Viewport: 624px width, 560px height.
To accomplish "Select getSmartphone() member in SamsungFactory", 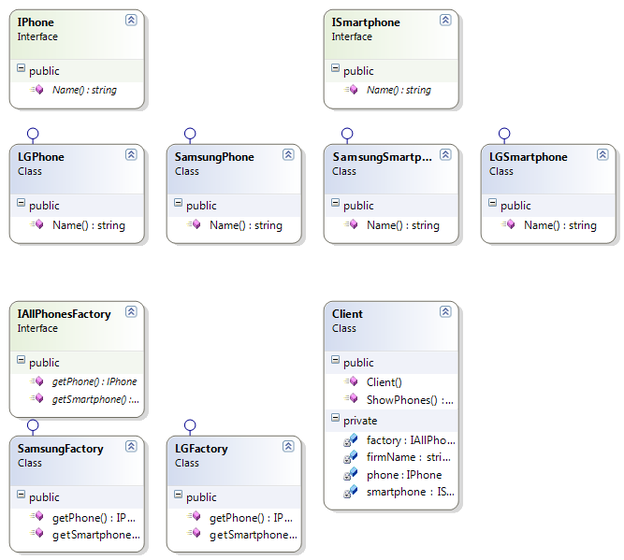I will tap(95, 535).
